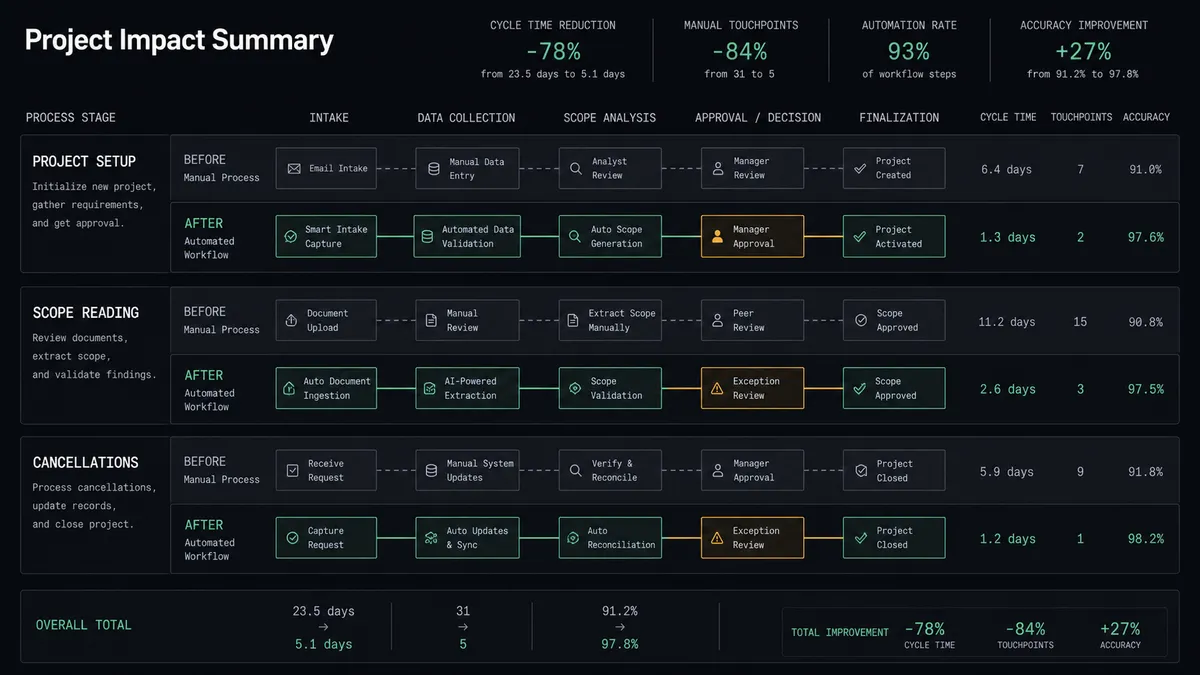Click the person icon in Manager Review card
The image size is (1200, 675).
click(717, 169)
